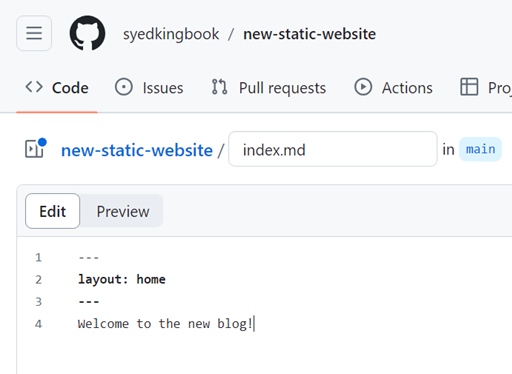
Task: Switch to Preview mode
Action: 123,211
